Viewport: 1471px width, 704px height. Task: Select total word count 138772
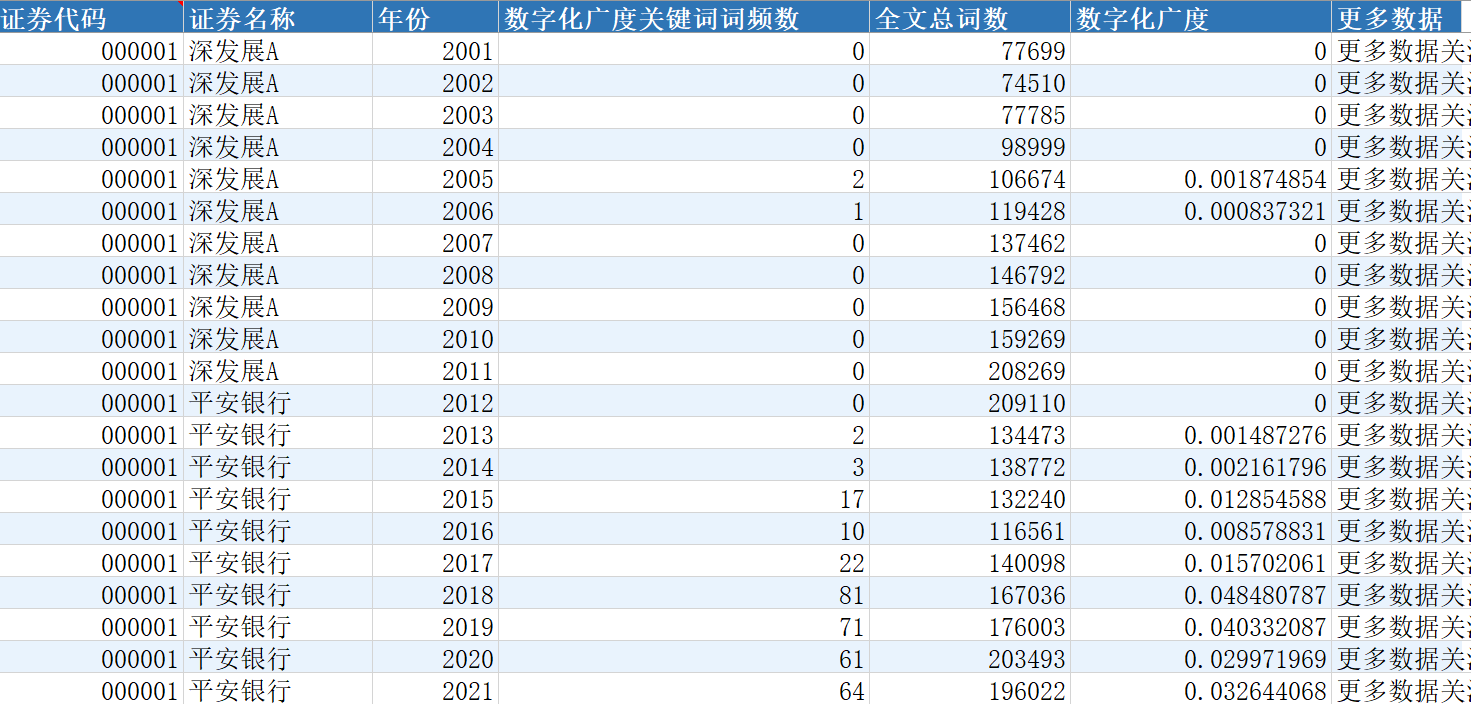(970, 467)
